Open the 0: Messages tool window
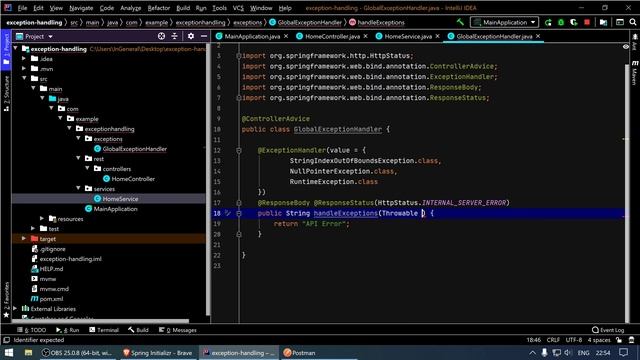Image resolution: width=640 pixels, height=360 pixels. [x=178, y=330]
